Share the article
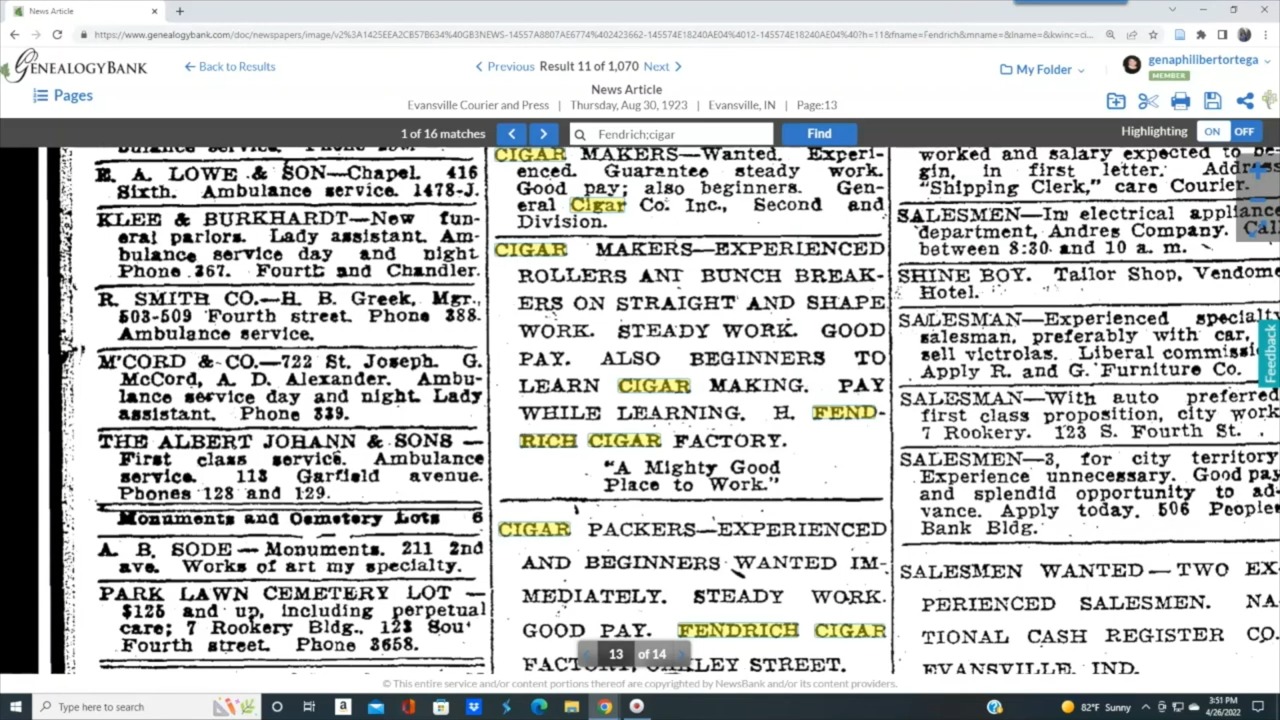Screen dimensions: 1280x720 1245,101
